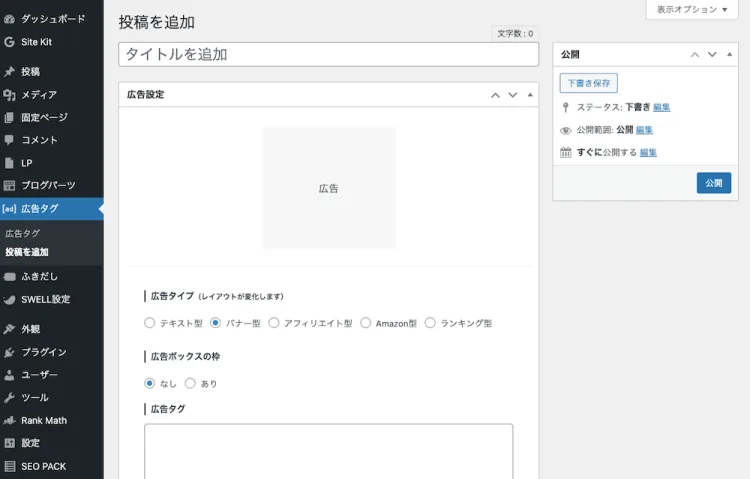Screen dimensions: 750x479
Task: Move 広告設定 panel down with chevron
Action: tap(513, 95)
